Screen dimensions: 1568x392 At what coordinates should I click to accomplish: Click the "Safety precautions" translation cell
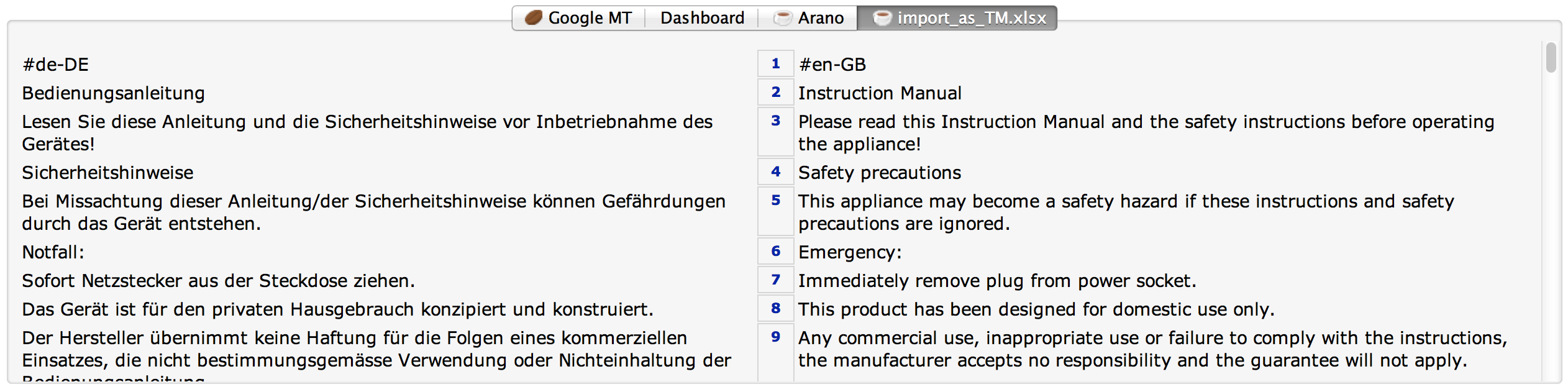coord(880,173)
